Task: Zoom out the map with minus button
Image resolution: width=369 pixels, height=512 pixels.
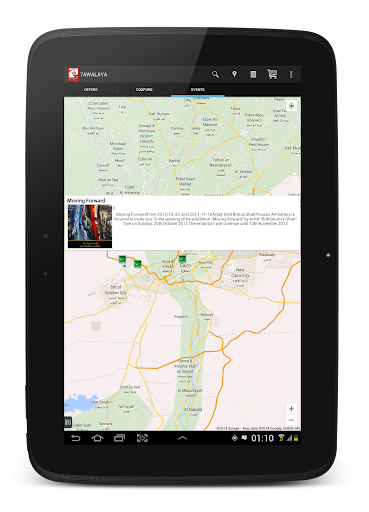Action: 291,420
